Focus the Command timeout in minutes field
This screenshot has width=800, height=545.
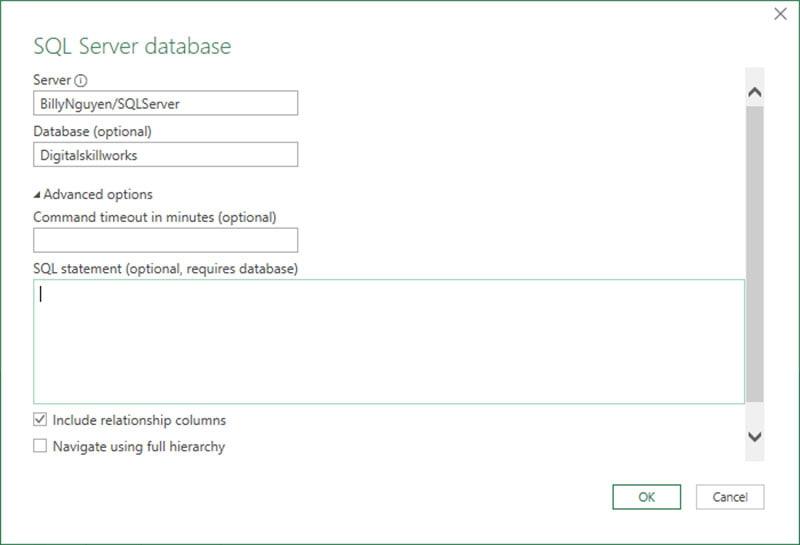[x=165, y=240]
